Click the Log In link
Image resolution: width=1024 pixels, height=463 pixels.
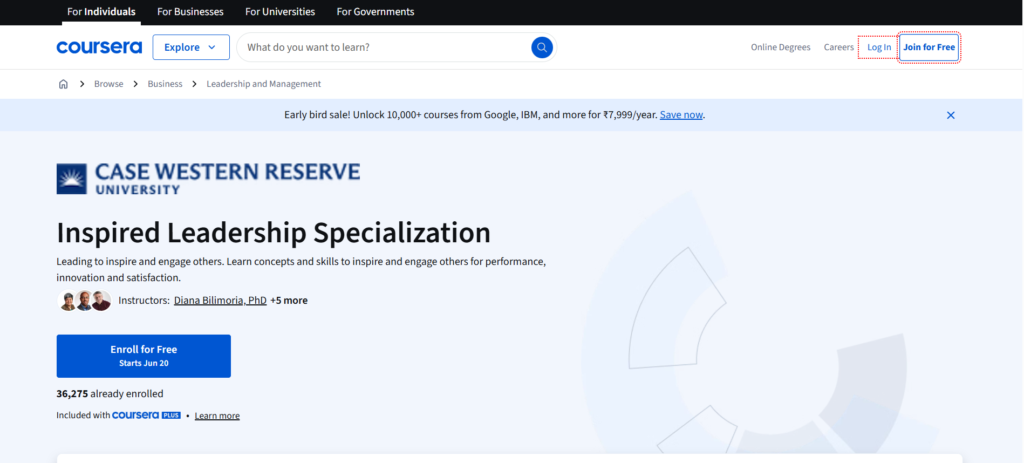(x=879, y=47)
